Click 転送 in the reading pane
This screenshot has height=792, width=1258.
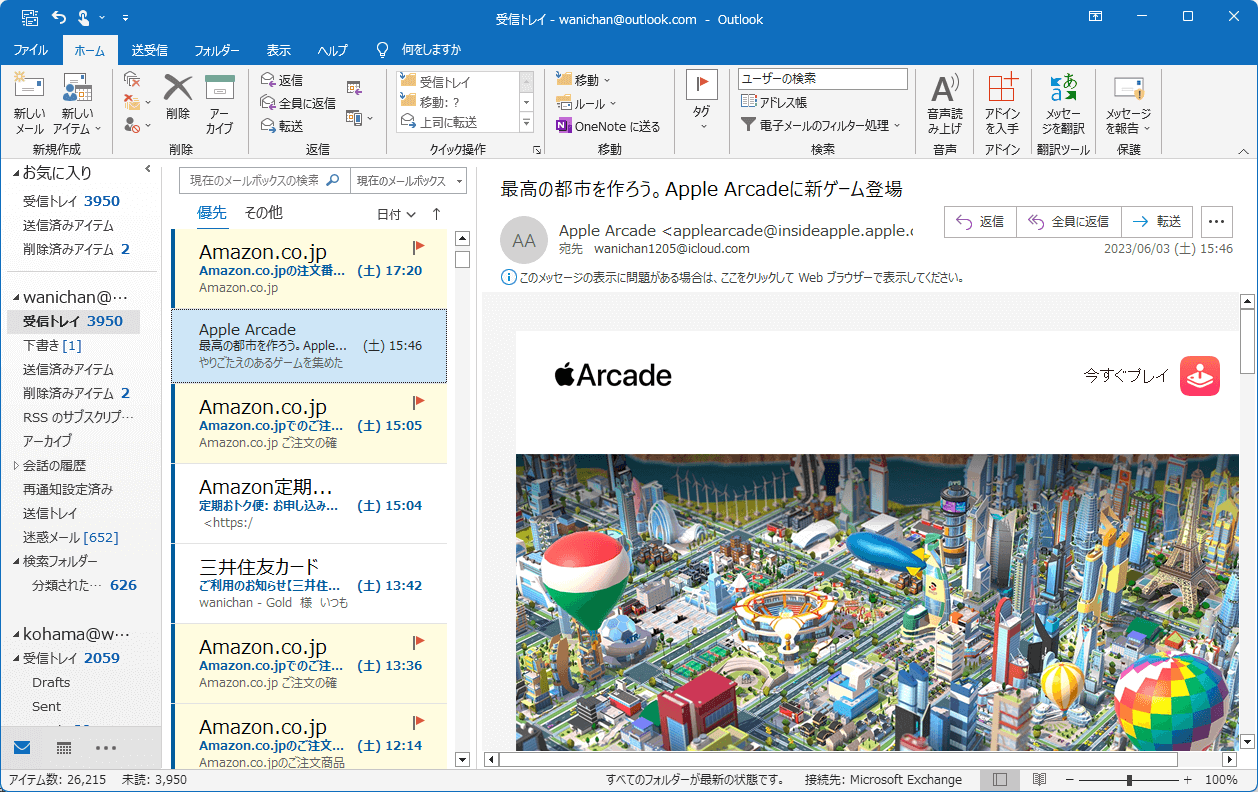tap(1158, 222)
